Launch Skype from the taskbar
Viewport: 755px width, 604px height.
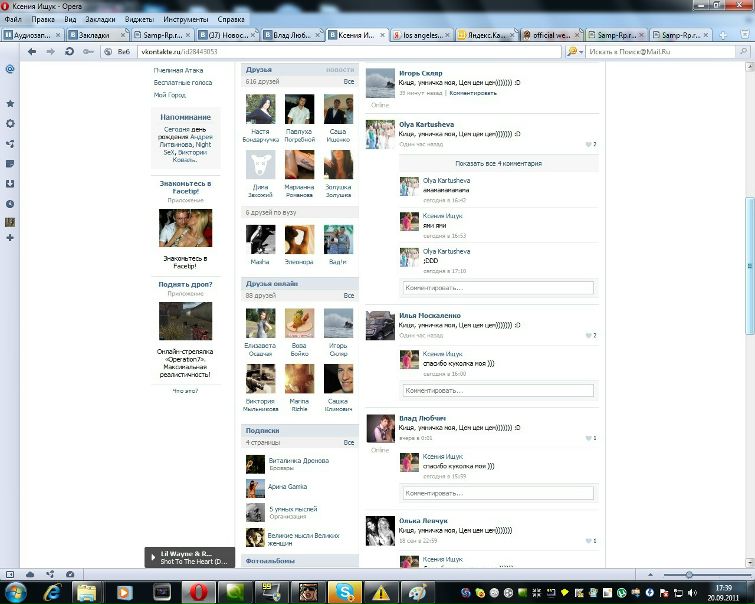[x=345, y=592]
